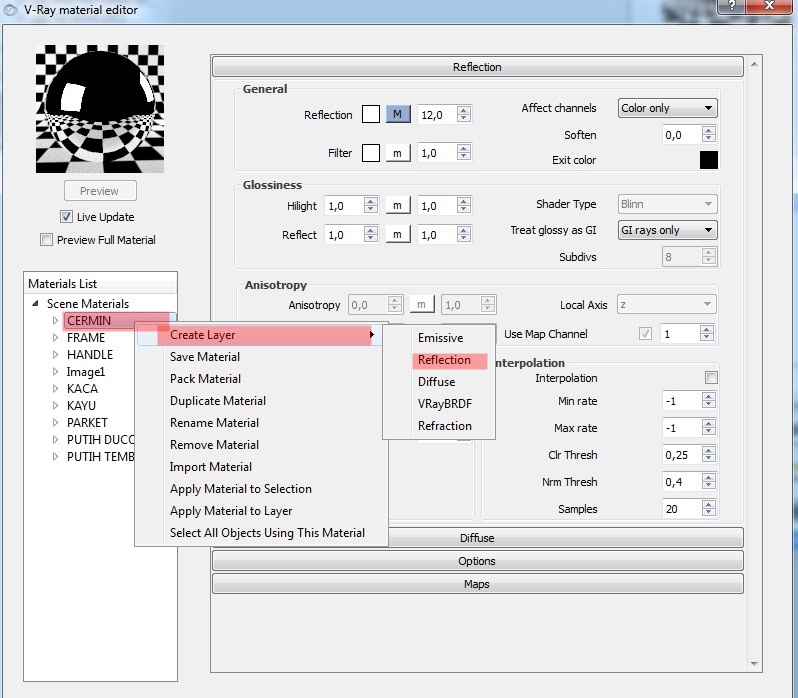Select Reflection in the submenu
The image size is (798, 698).
pyautogui.click(x=439, y=360)
